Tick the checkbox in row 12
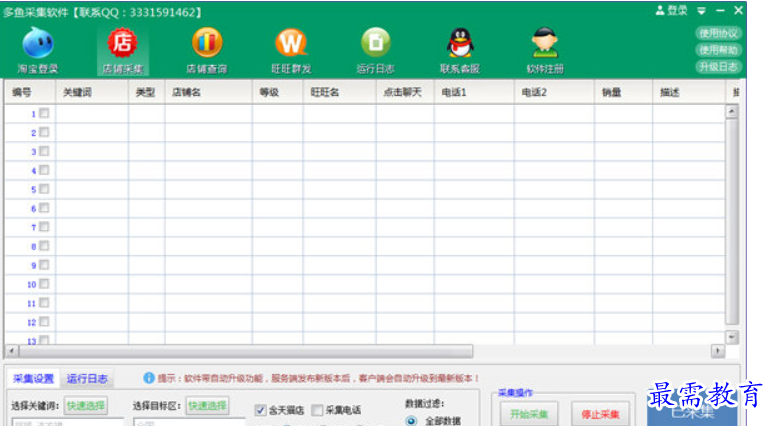This screenshot has width=771, height=426. point(44,321)
